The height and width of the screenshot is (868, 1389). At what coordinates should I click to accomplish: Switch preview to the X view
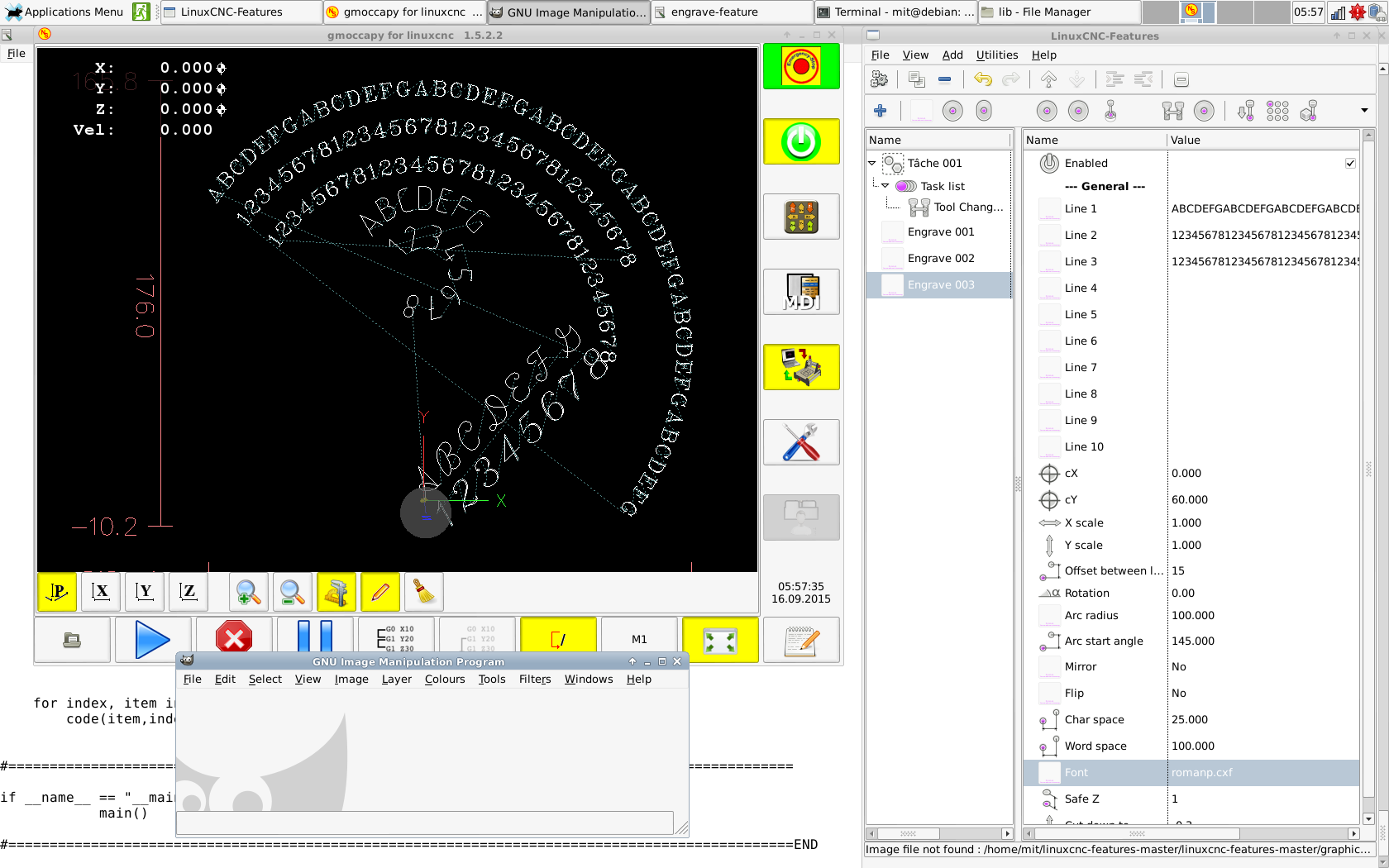(101, 592)
